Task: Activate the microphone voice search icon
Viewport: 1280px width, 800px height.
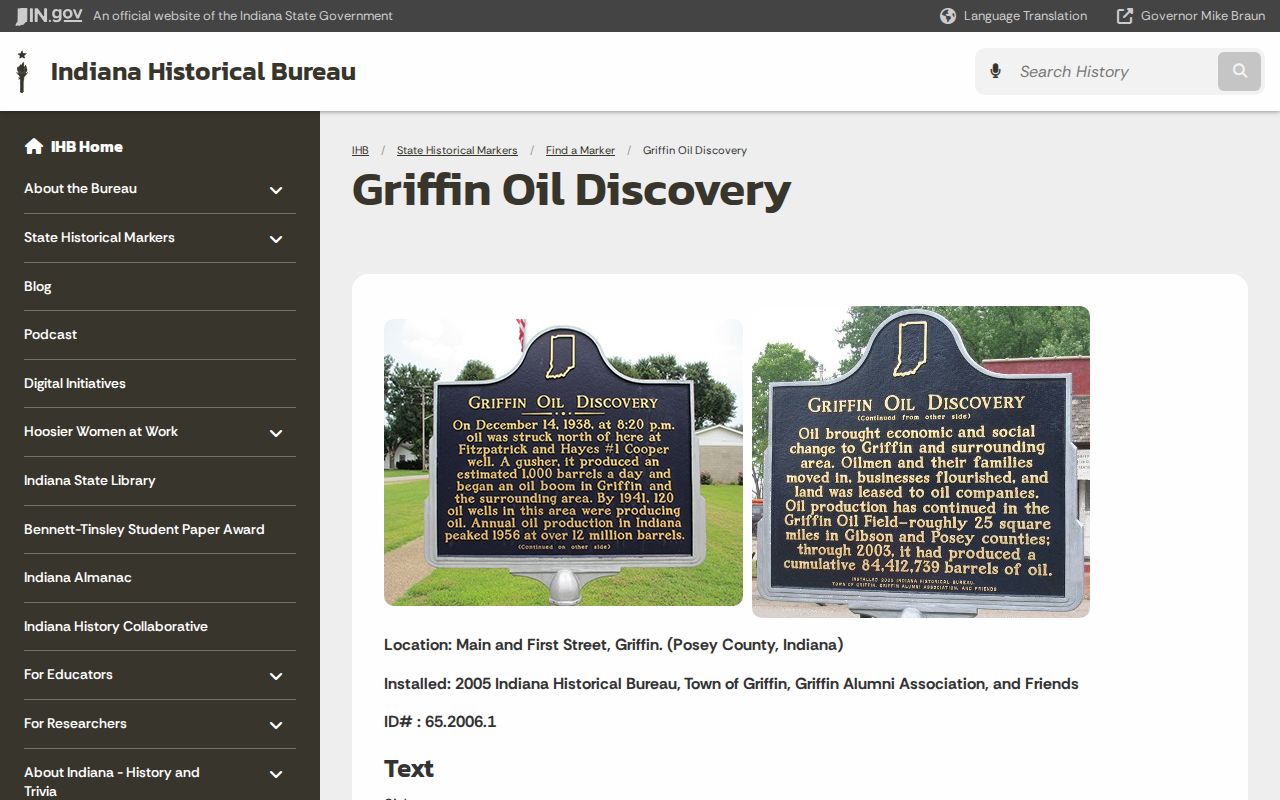Action: point(995,71)
